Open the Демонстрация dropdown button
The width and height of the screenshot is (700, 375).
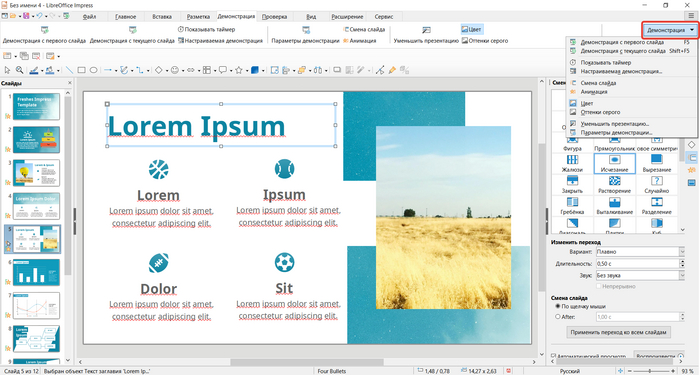click(x=671, y=30)
